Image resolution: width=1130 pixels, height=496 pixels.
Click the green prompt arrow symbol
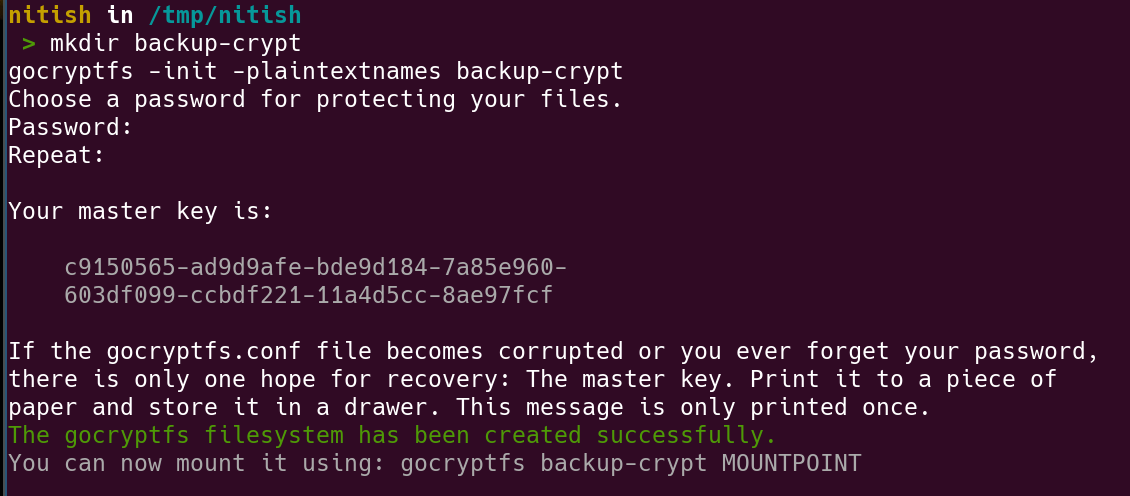pyautogui.click(x=28, y=44)
